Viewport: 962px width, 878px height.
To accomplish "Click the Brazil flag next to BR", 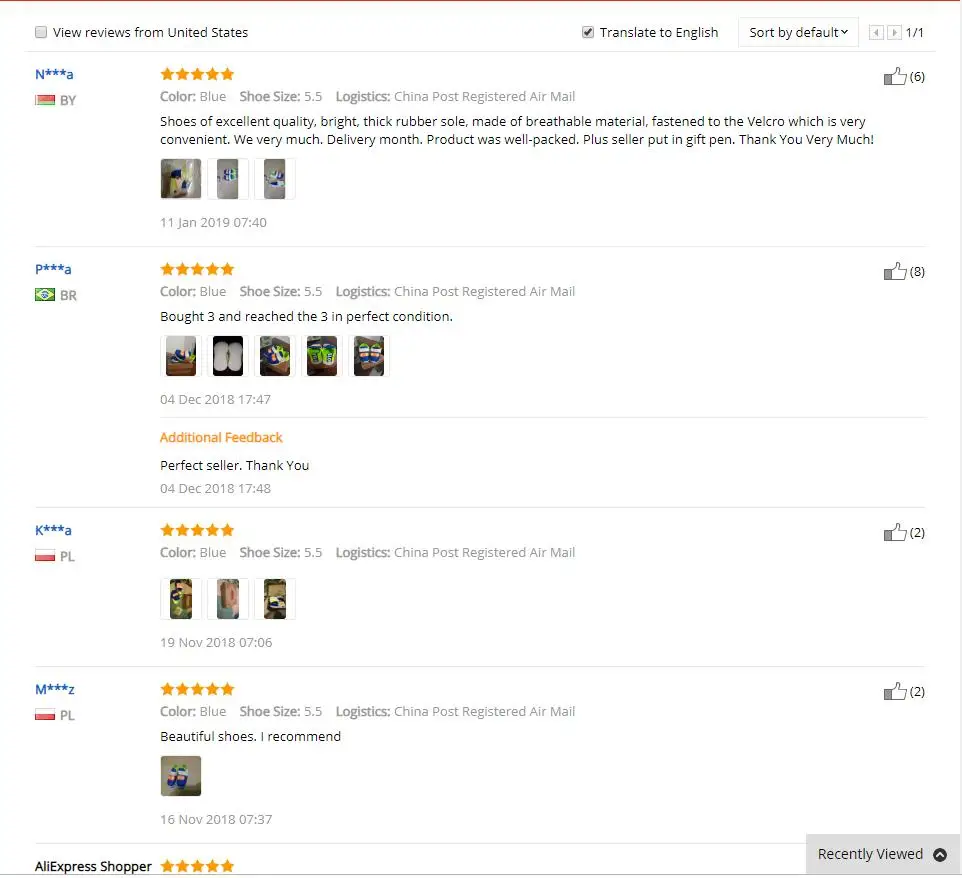I will coord(45,295).
